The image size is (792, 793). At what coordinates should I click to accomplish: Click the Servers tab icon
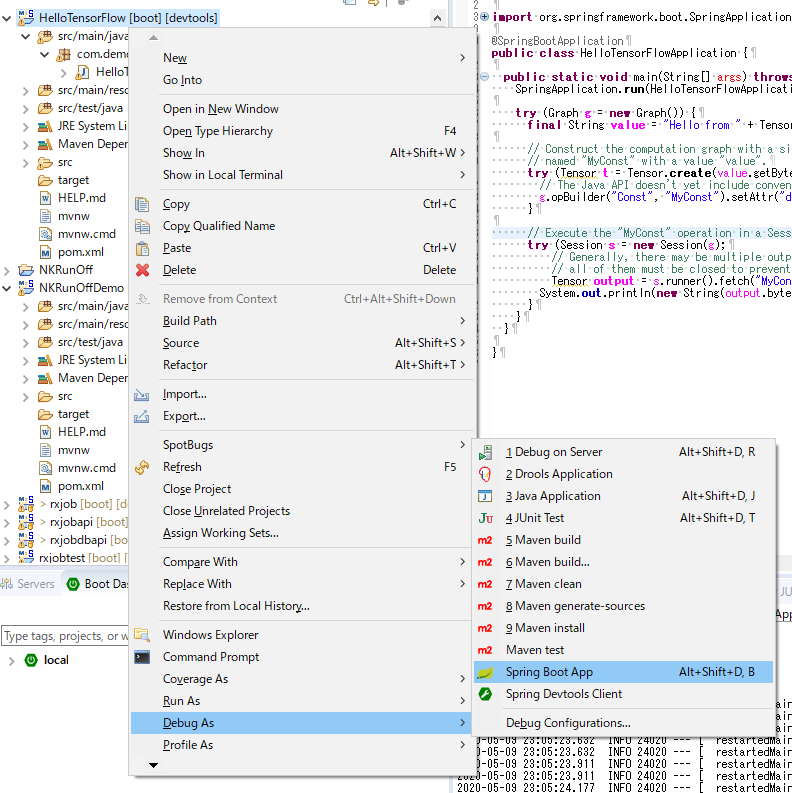[x=8, y=584]
